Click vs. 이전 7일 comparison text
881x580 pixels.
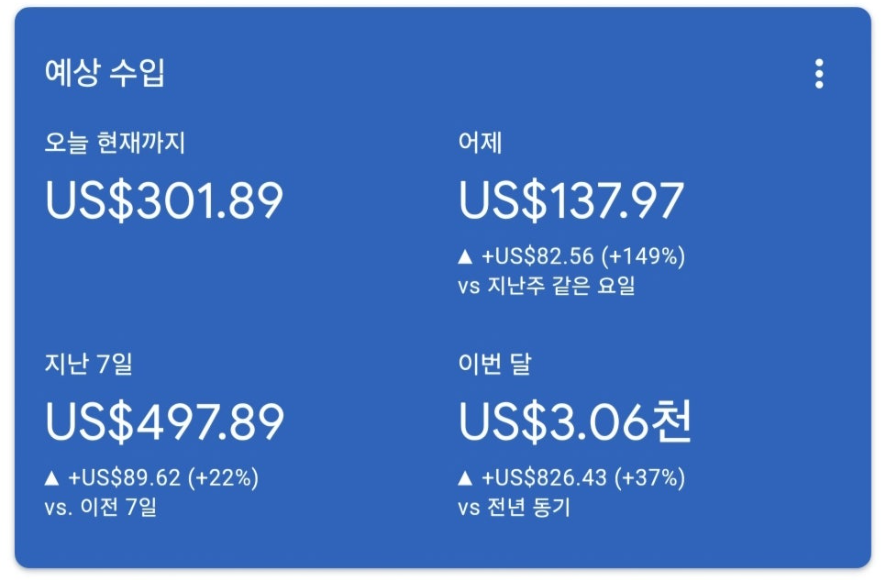(101, 507)
